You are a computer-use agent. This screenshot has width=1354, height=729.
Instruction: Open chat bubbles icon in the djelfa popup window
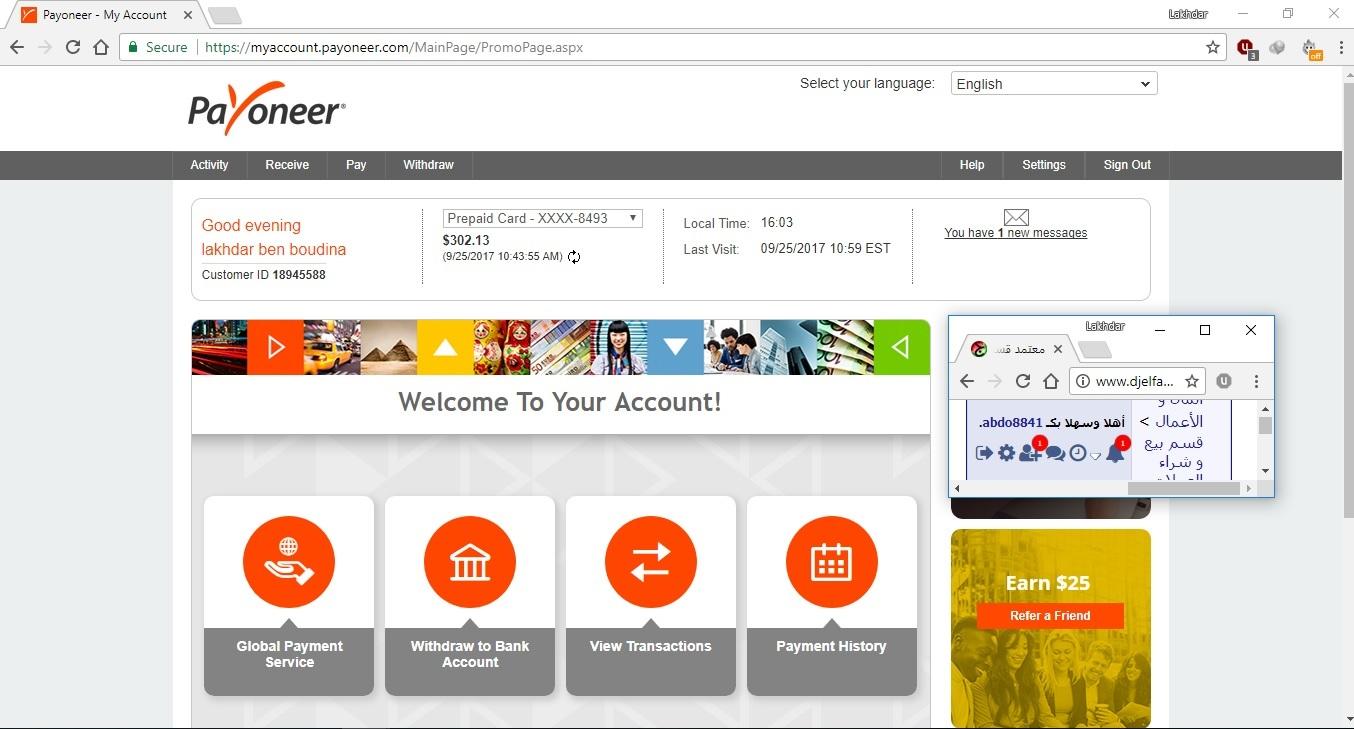coord(1055,453)
